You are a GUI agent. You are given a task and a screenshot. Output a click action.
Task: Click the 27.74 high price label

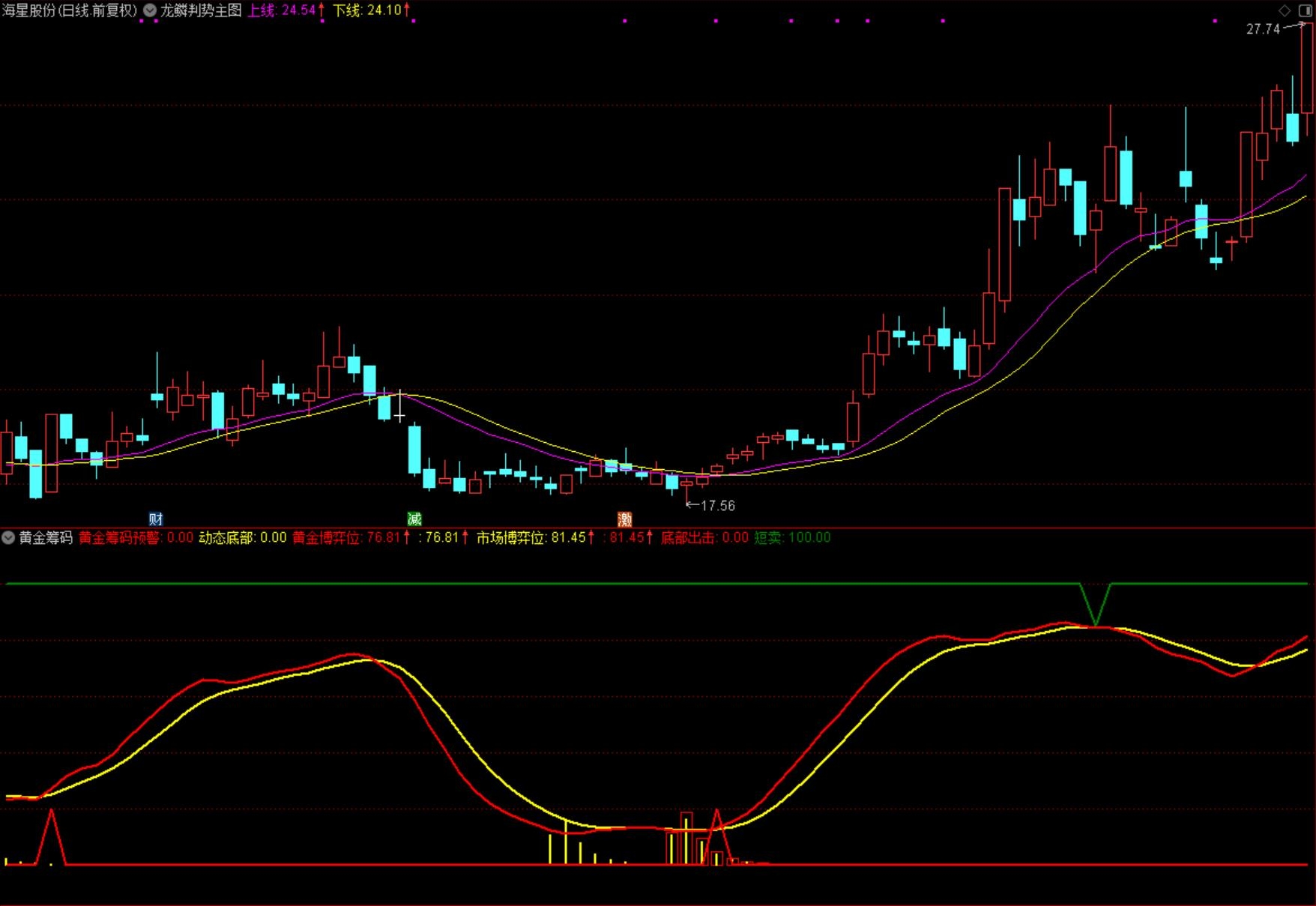pyautogui.click(x=1263, y=29)
